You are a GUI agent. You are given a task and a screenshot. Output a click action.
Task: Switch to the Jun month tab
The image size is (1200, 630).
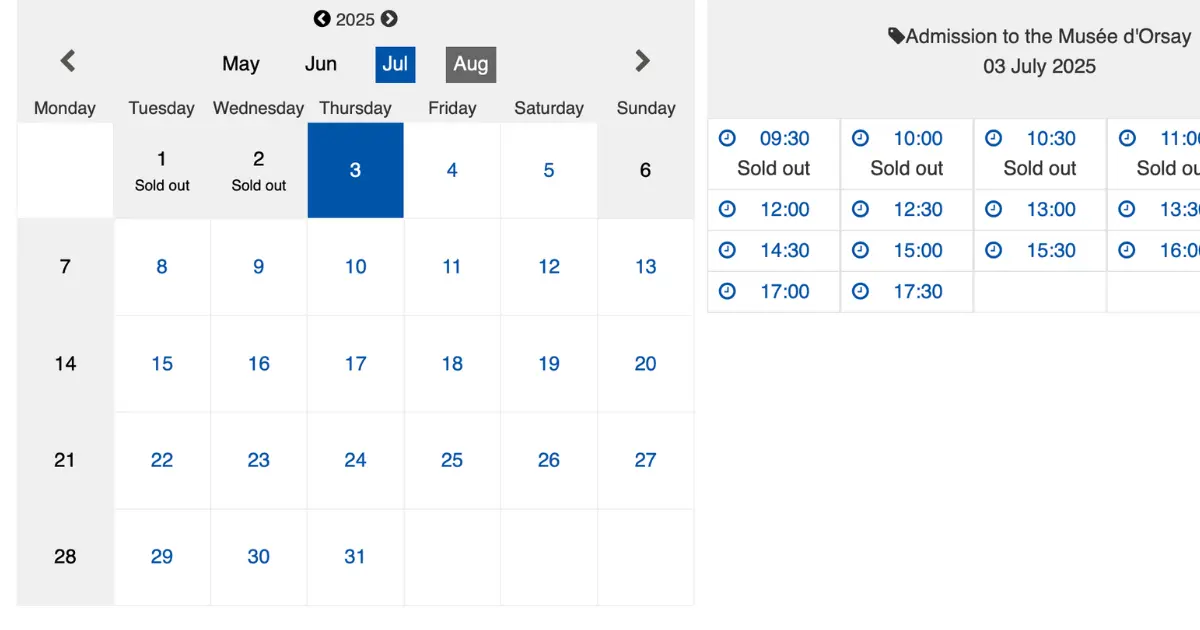coord(321,64)
